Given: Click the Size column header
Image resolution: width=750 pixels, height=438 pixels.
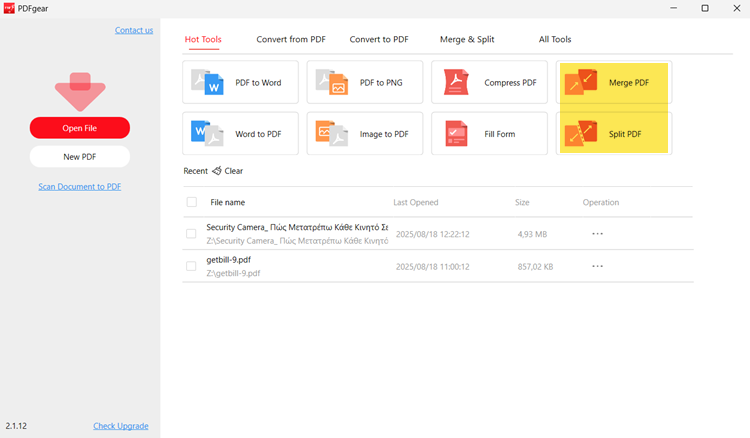Looking at the screenshot, I should tap(522, 202).
